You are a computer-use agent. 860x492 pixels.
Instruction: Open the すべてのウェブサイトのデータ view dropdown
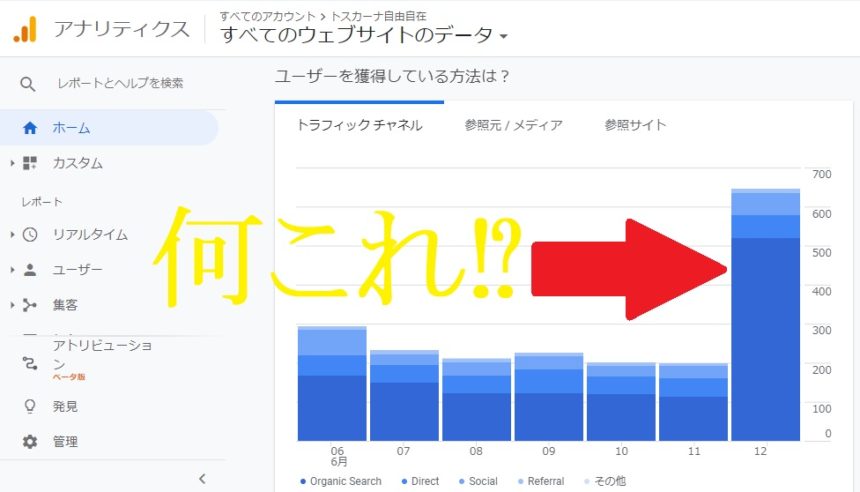click(x=364, y=36)
